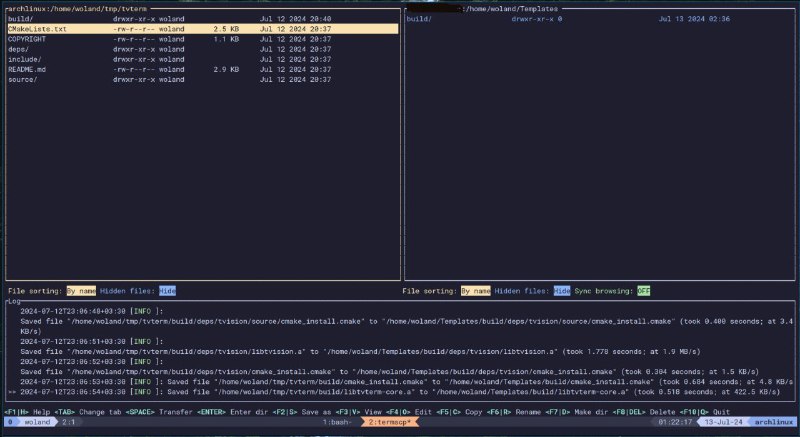Toggle 'Hide' hidden files under the tvterm panel
The image size is (800, 437).
(x=167, y=291)
